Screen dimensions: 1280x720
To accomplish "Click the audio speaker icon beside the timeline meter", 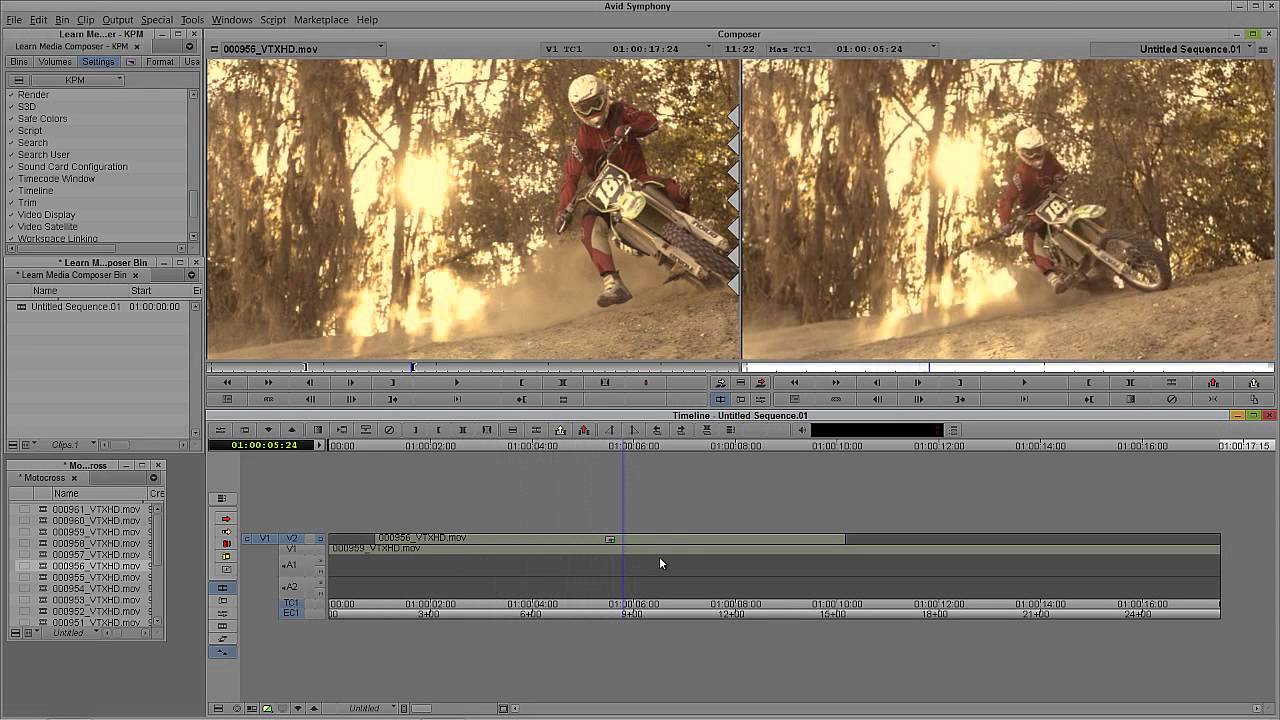I will pyautogui.click(x=801, y=430).
